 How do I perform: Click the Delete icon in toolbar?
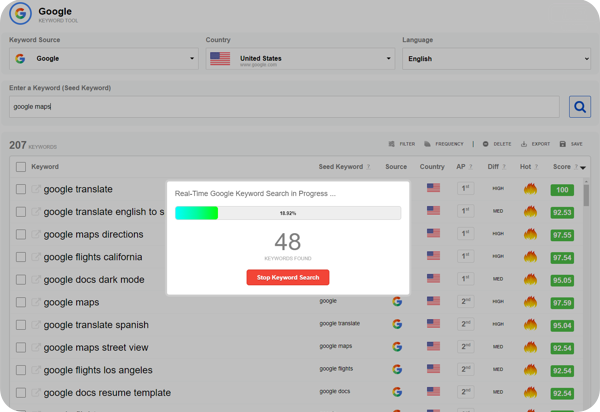tap(485, 144)
